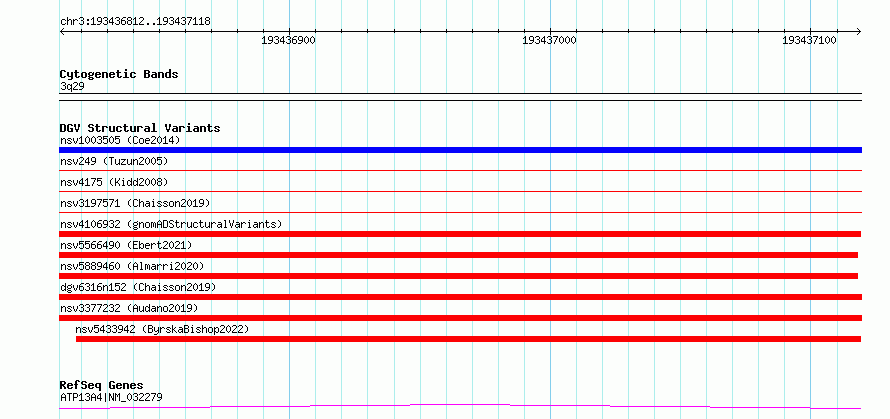Click the chr3:193436812..193437118 coordinate label
Viewport: 890px width, 419px height.
pyautogui.click(x=135, y=22)
